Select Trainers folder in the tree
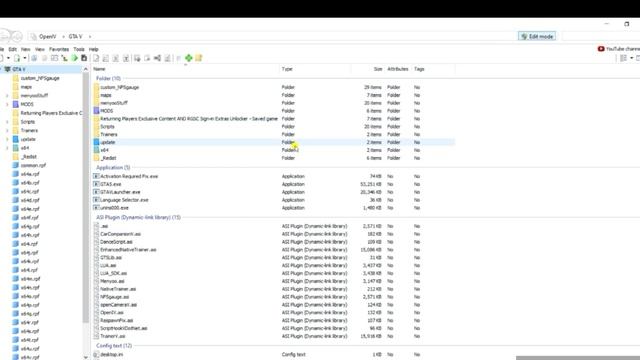This screenshot has height=360, width=640. 29,131
